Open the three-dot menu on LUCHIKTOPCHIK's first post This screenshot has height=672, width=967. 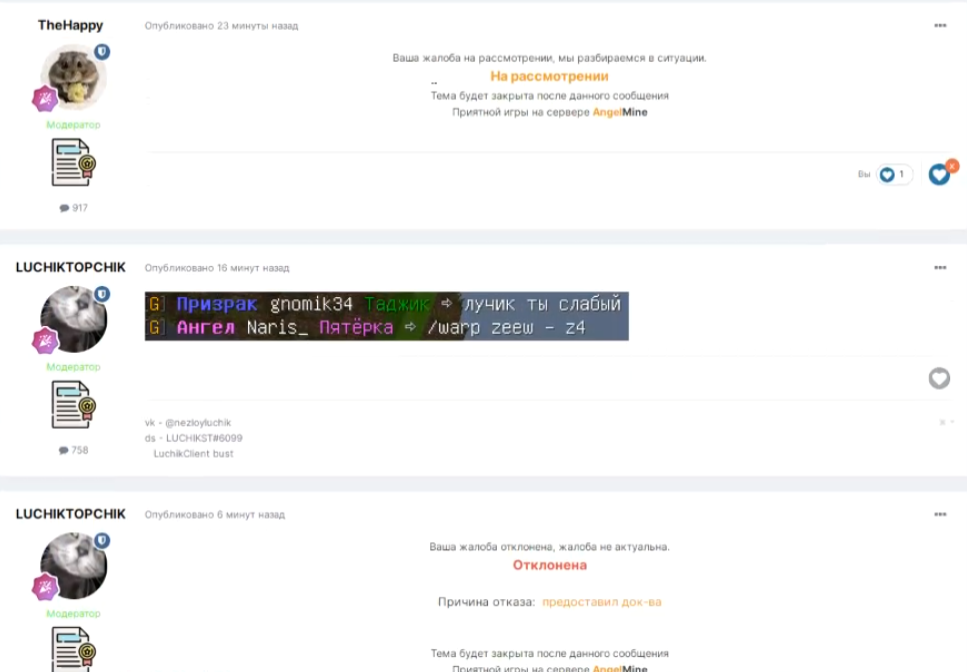click(939, 267)
